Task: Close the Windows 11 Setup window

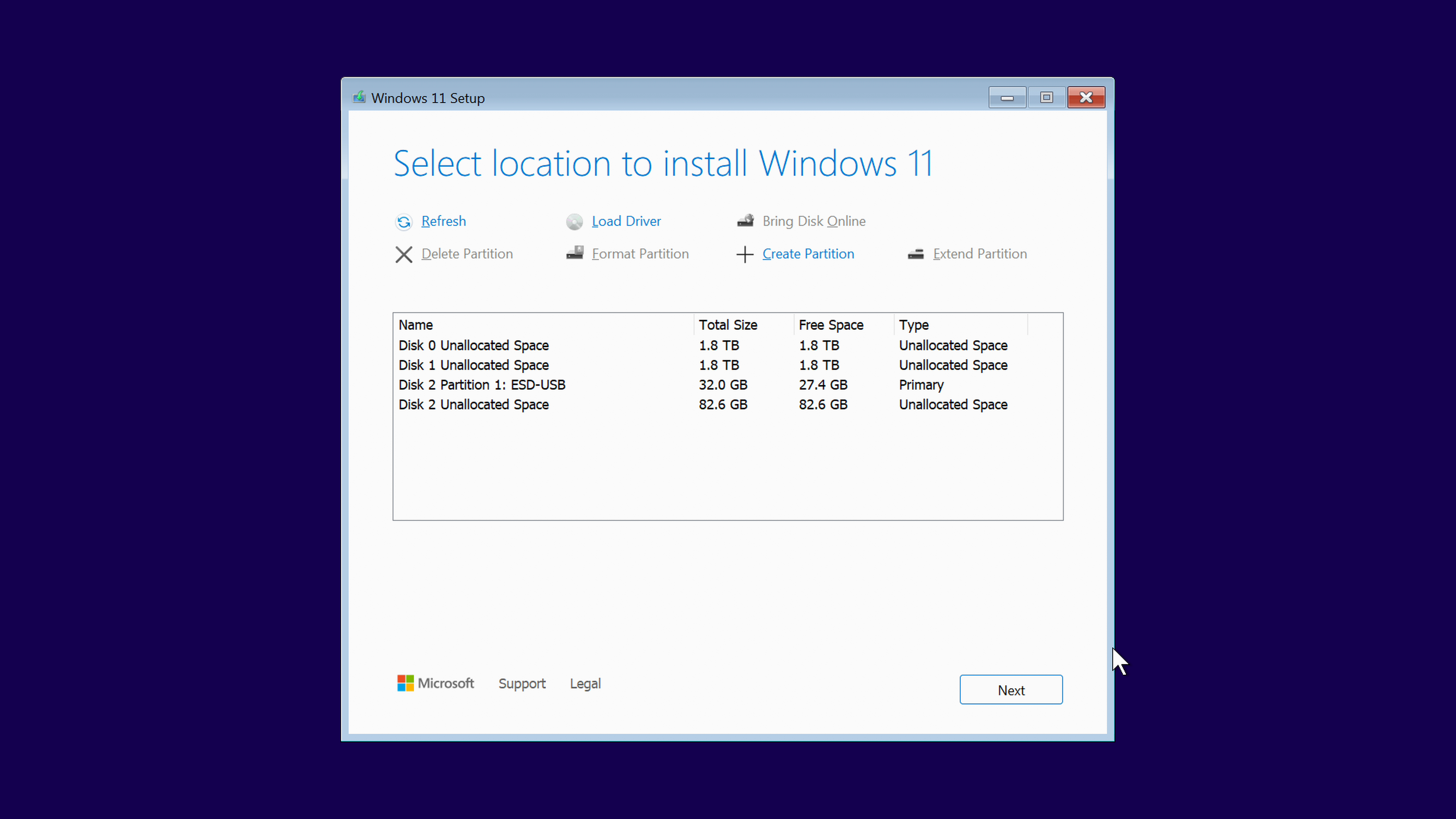Action: [x=1086, y=98]
